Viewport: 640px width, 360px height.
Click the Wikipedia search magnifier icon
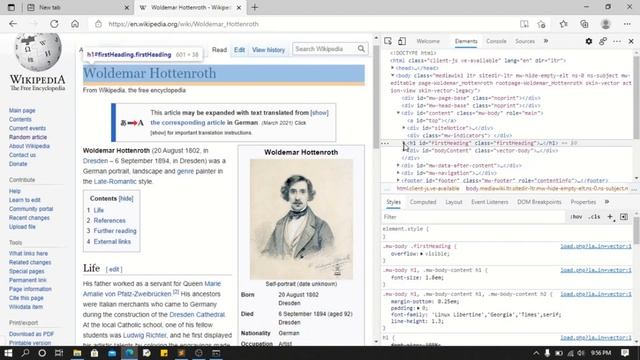361,49
